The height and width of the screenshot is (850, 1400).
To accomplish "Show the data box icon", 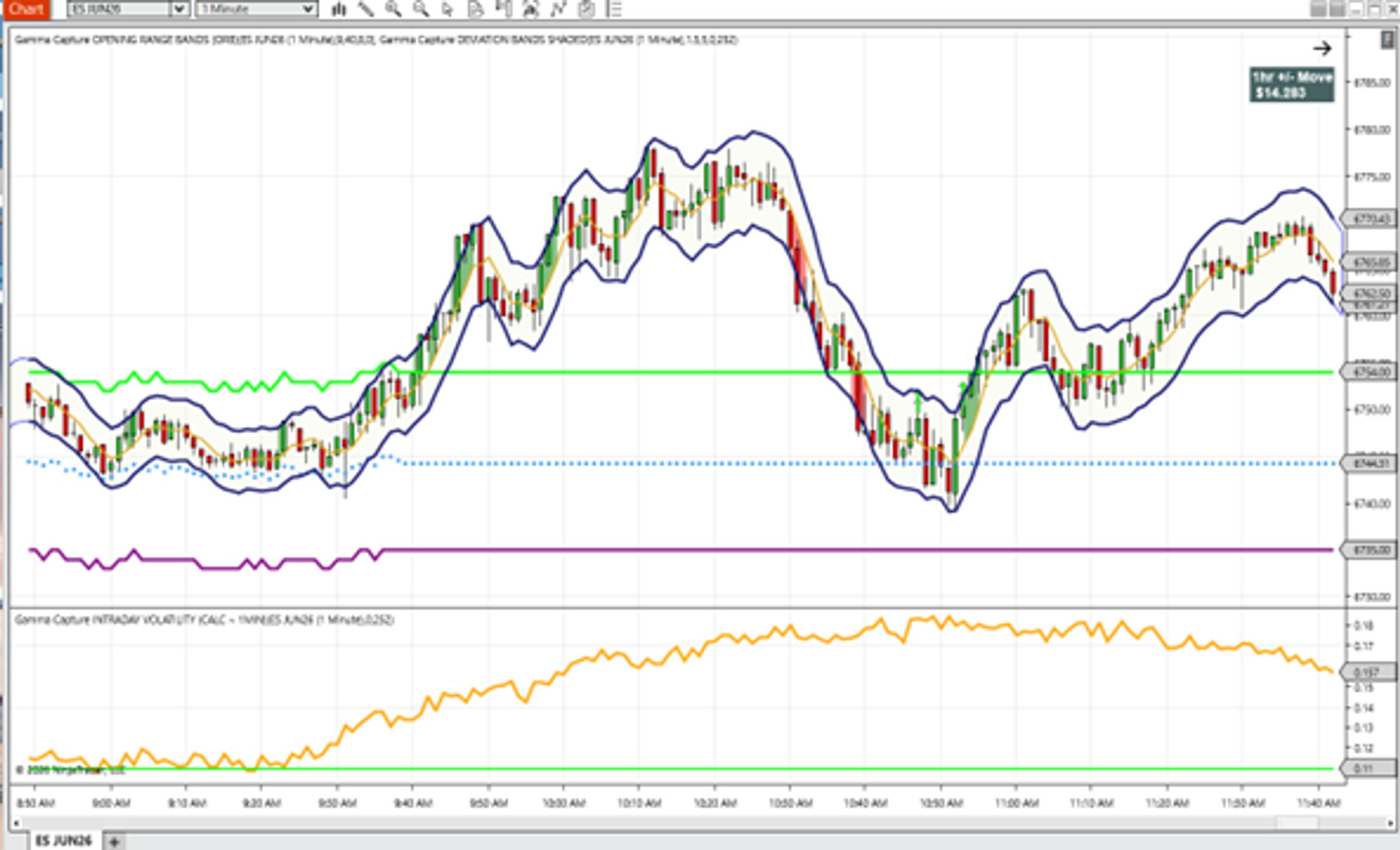I will coord(475,9).
